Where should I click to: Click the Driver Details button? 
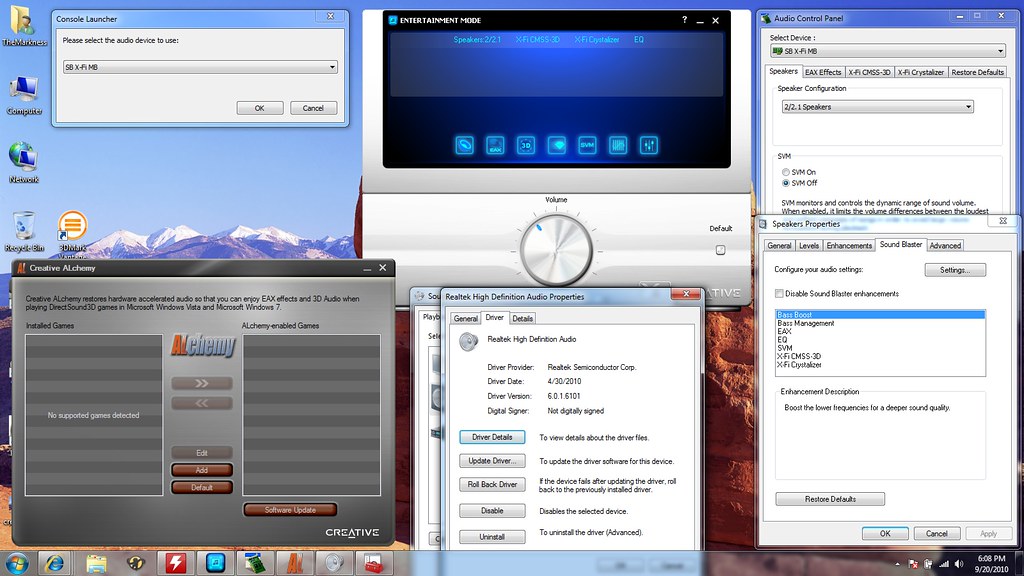coord(492,438)
